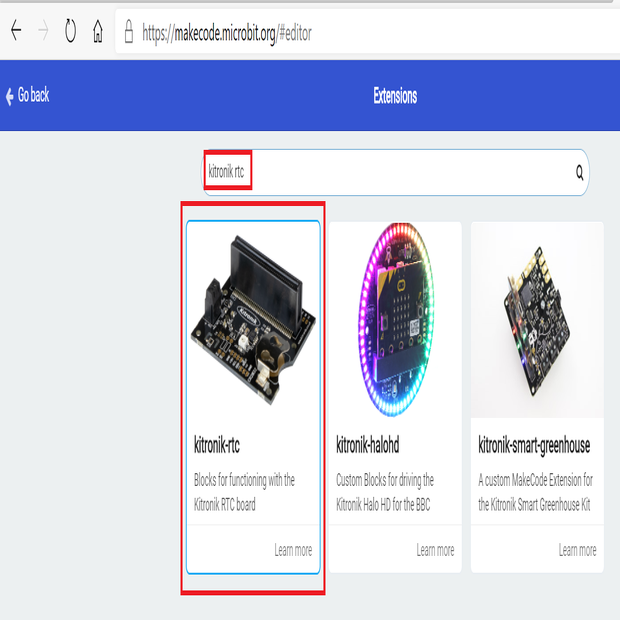
Task: Click the extensions search field
Action: point(400,173)
